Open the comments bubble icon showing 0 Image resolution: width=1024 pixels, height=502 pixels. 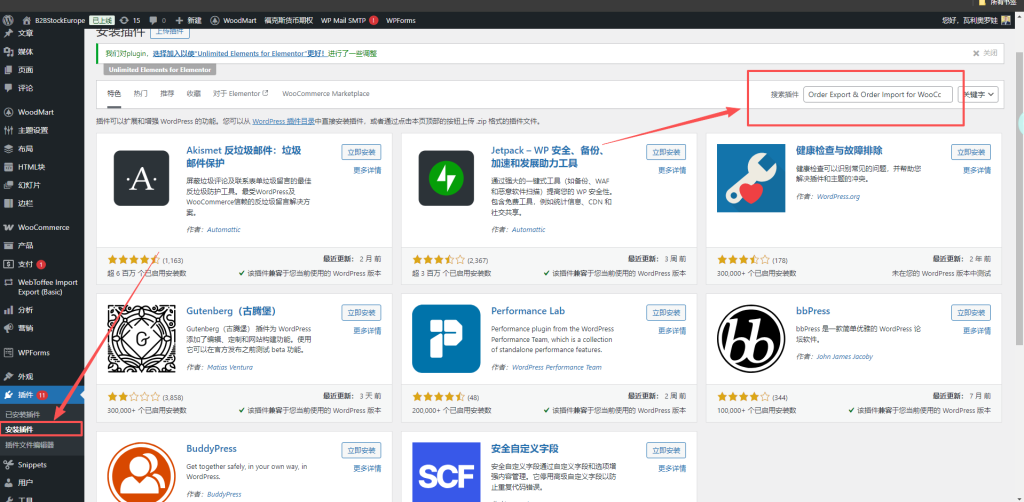click(x=153, y=20)
